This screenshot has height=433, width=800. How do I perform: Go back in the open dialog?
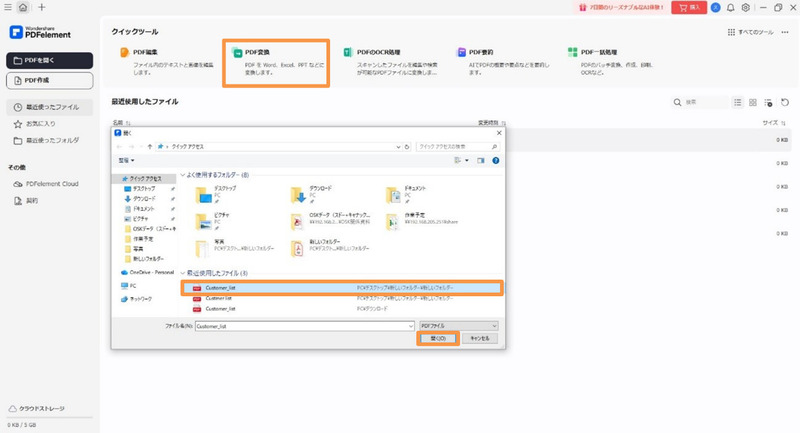click(119, 147)
